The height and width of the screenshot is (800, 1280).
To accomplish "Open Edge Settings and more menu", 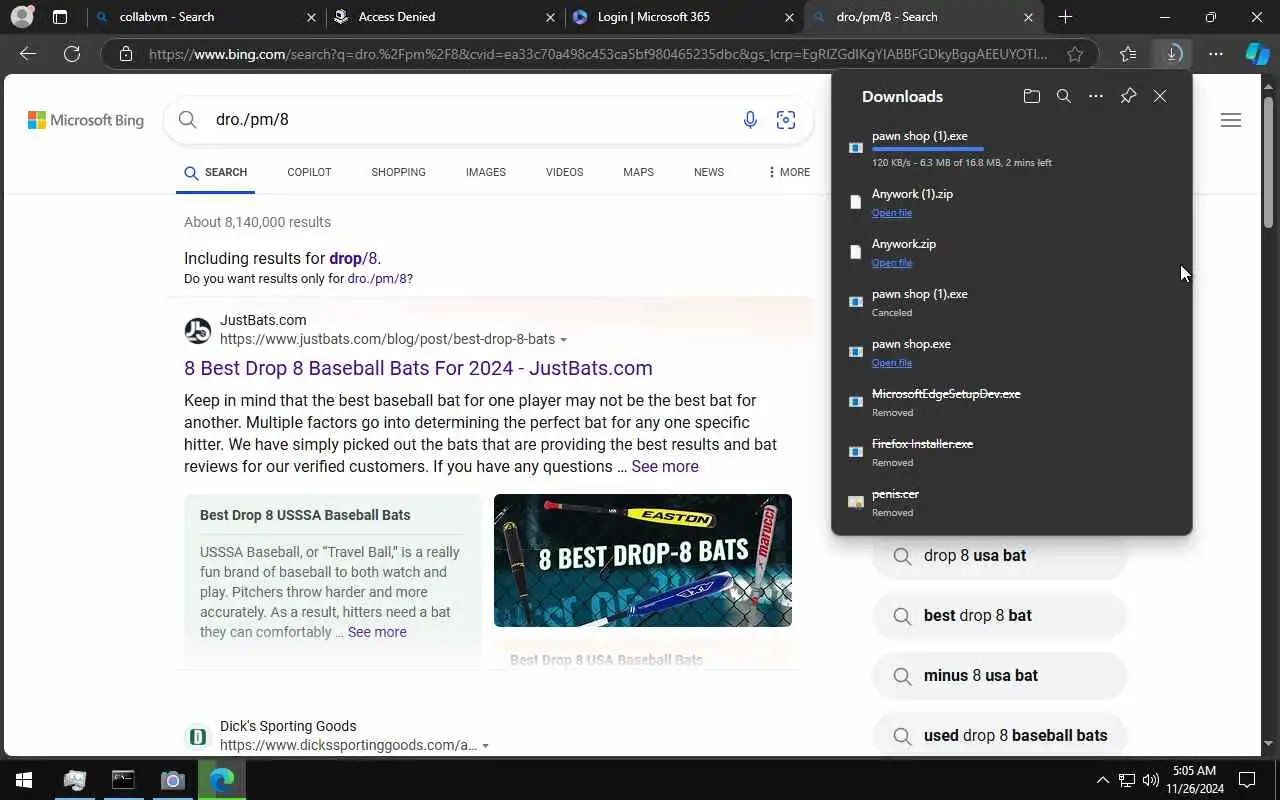I will coord(1216,54).
